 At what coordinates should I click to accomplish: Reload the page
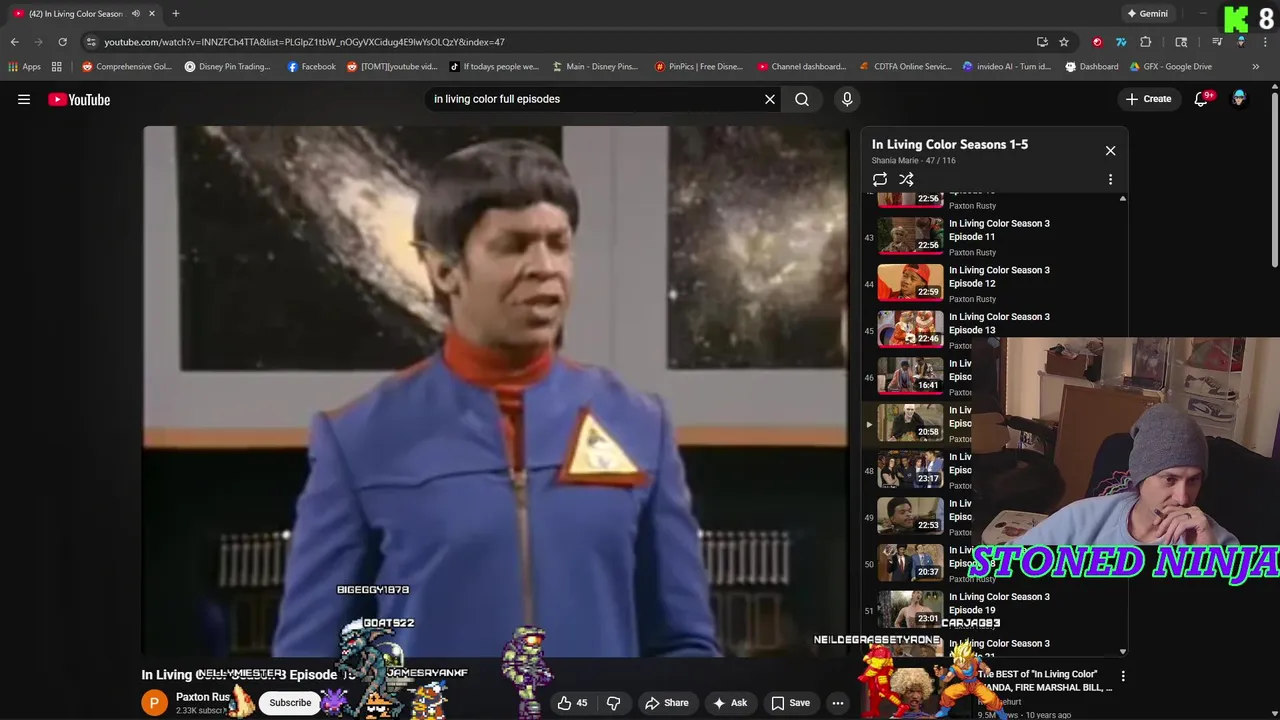pos(62,42)
